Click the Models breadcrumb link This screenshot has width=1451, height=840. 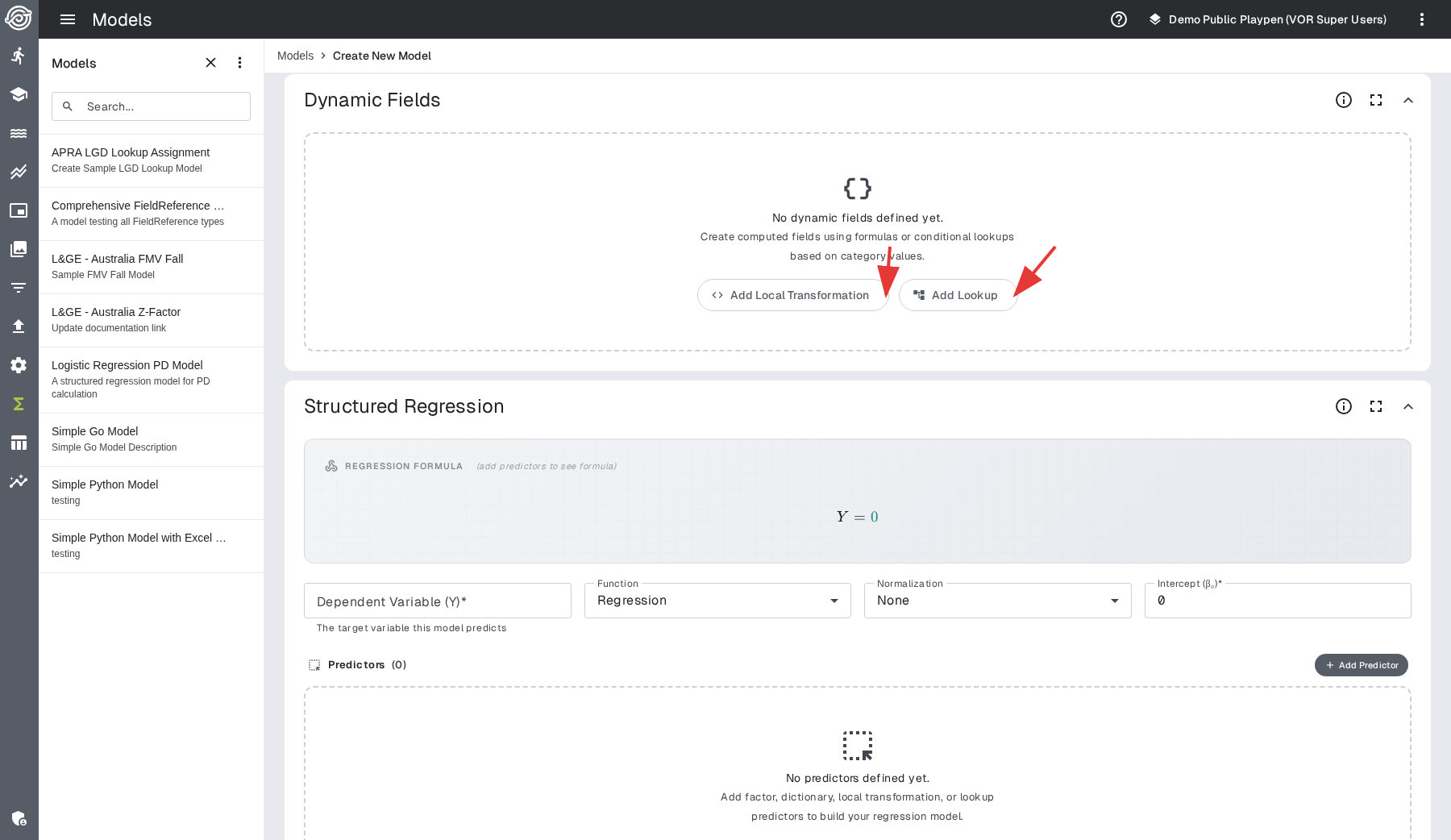coord(295,56)
